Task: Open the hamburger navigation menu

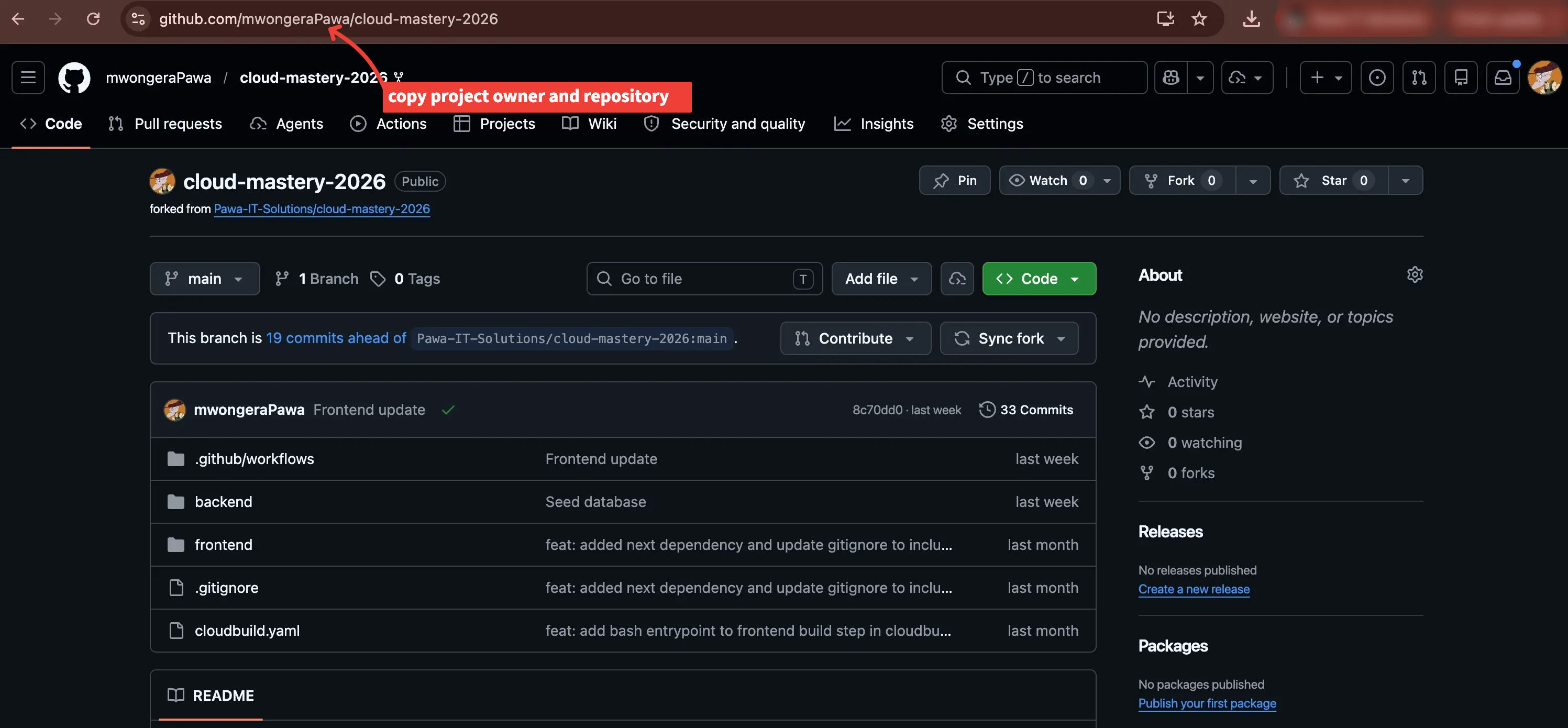Action: [28, 78]
